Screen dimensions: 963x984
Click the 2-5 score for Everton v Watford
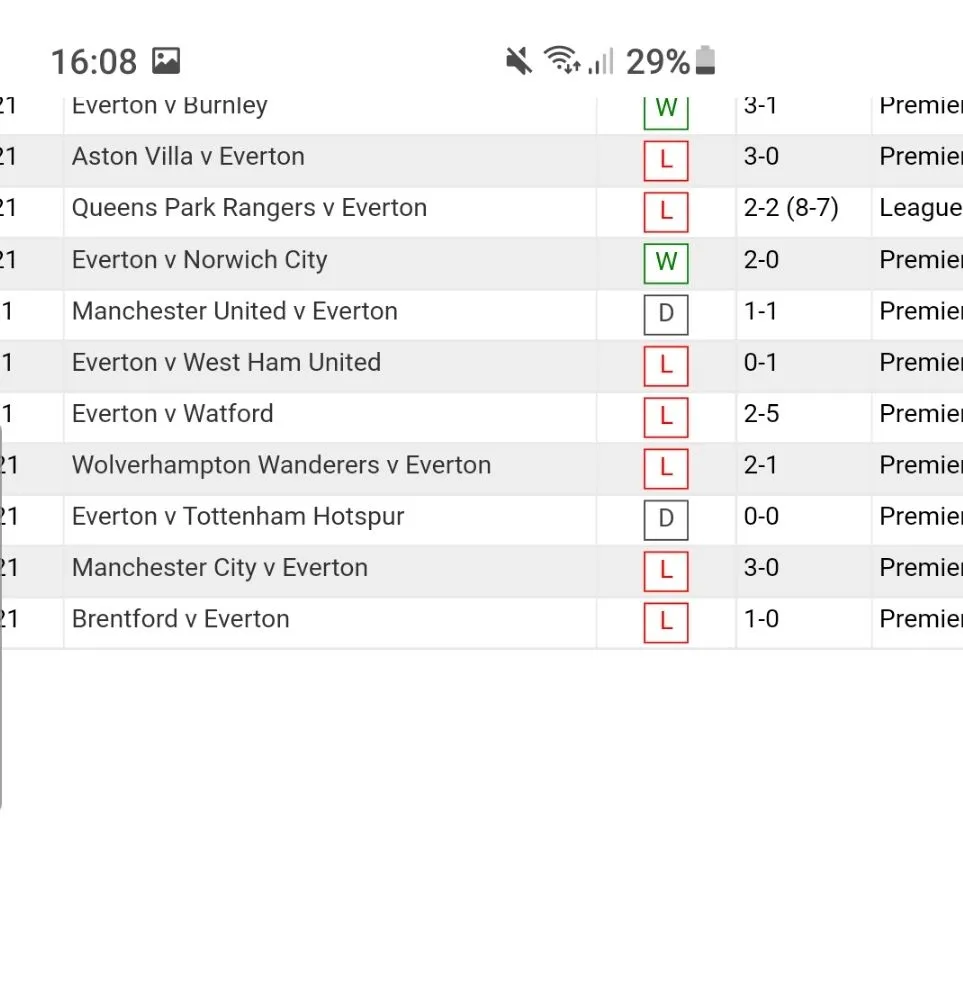[761, 414]
